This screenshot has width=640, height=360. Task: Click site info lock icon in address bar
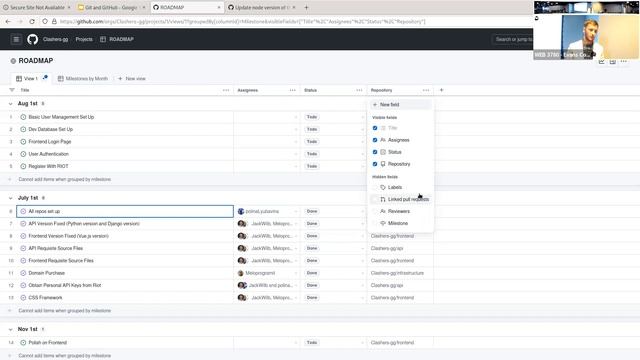[54, 21]
